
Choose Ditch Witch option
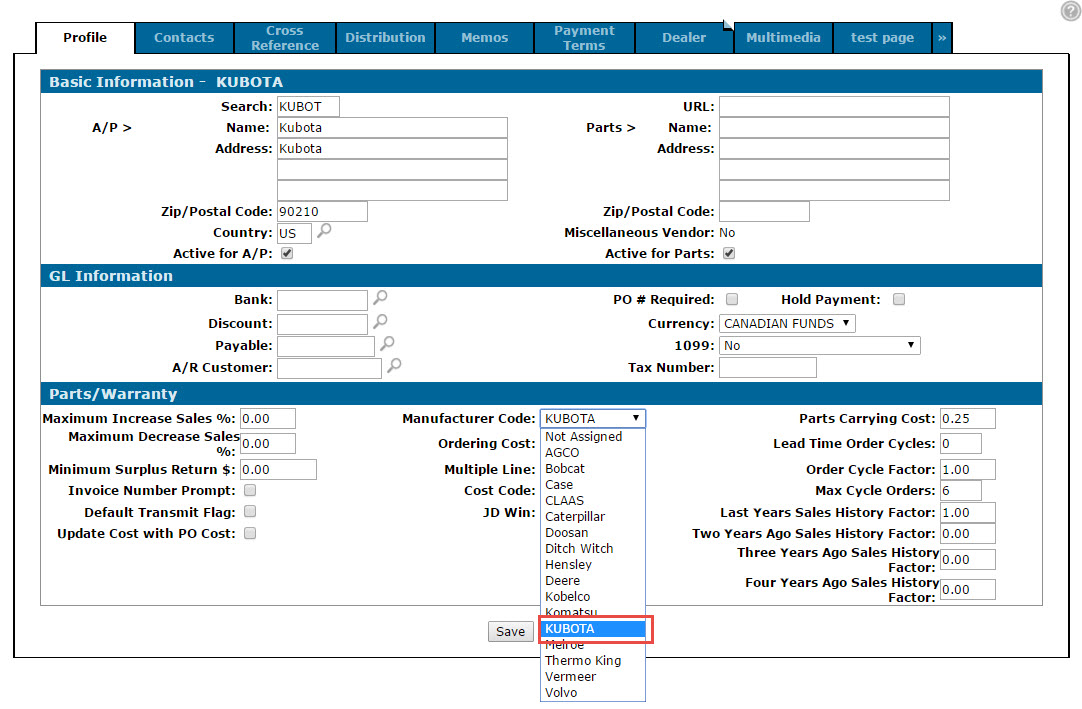click(593, 548)
